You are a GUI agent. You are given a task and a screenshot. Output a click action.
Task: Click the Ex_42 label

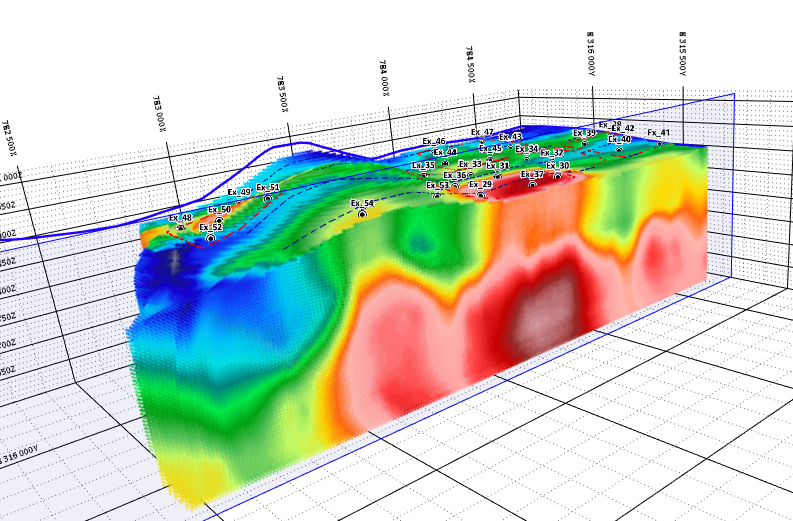pos(623,128)
